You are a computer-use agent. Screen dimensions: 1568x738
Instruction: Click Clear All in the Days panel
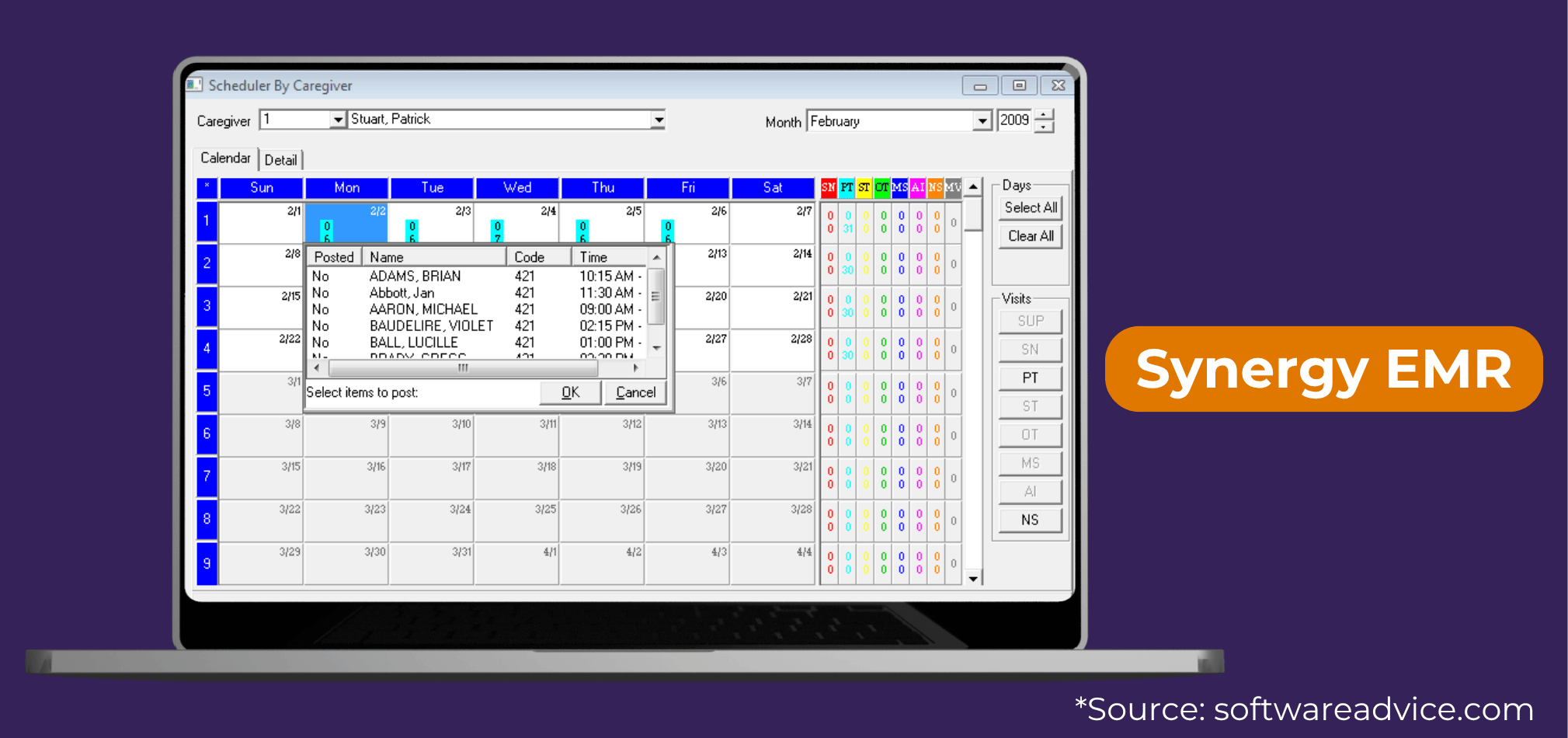[x=1030, y=236]
